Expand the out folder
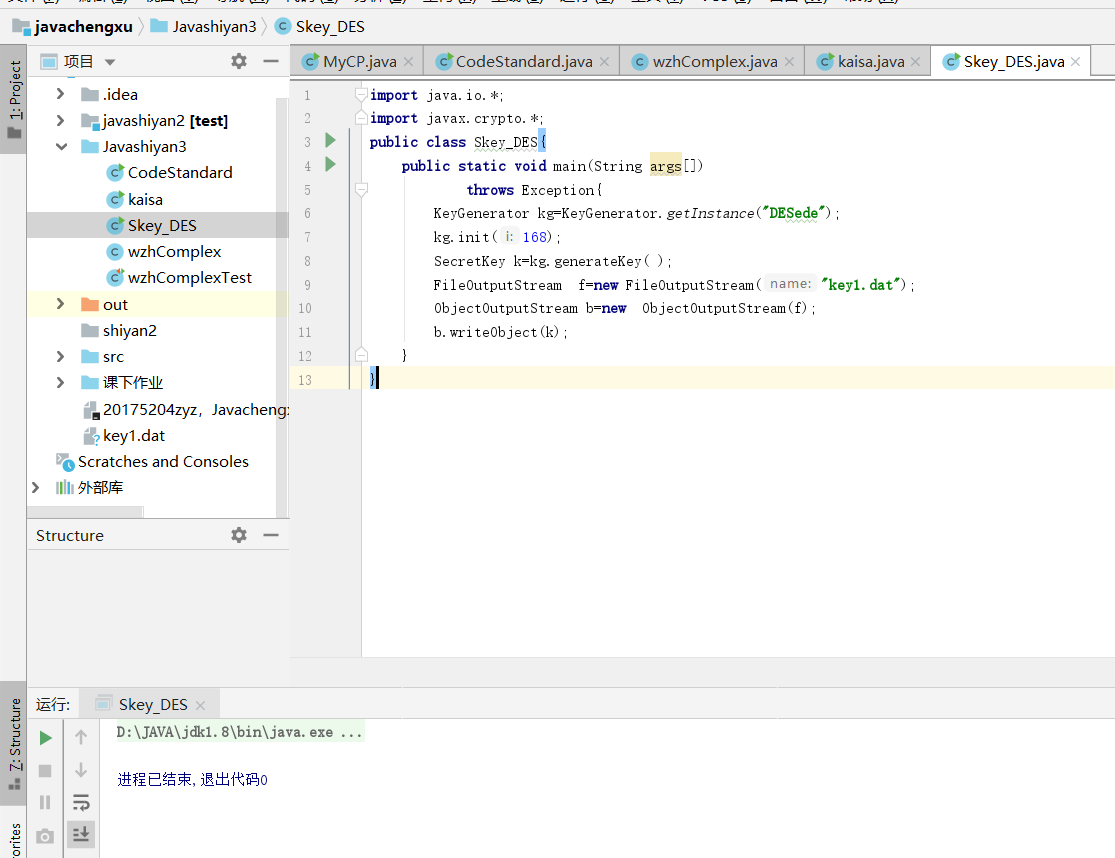The width and height of the screenshot is (1115, 858). pos(60,304)
